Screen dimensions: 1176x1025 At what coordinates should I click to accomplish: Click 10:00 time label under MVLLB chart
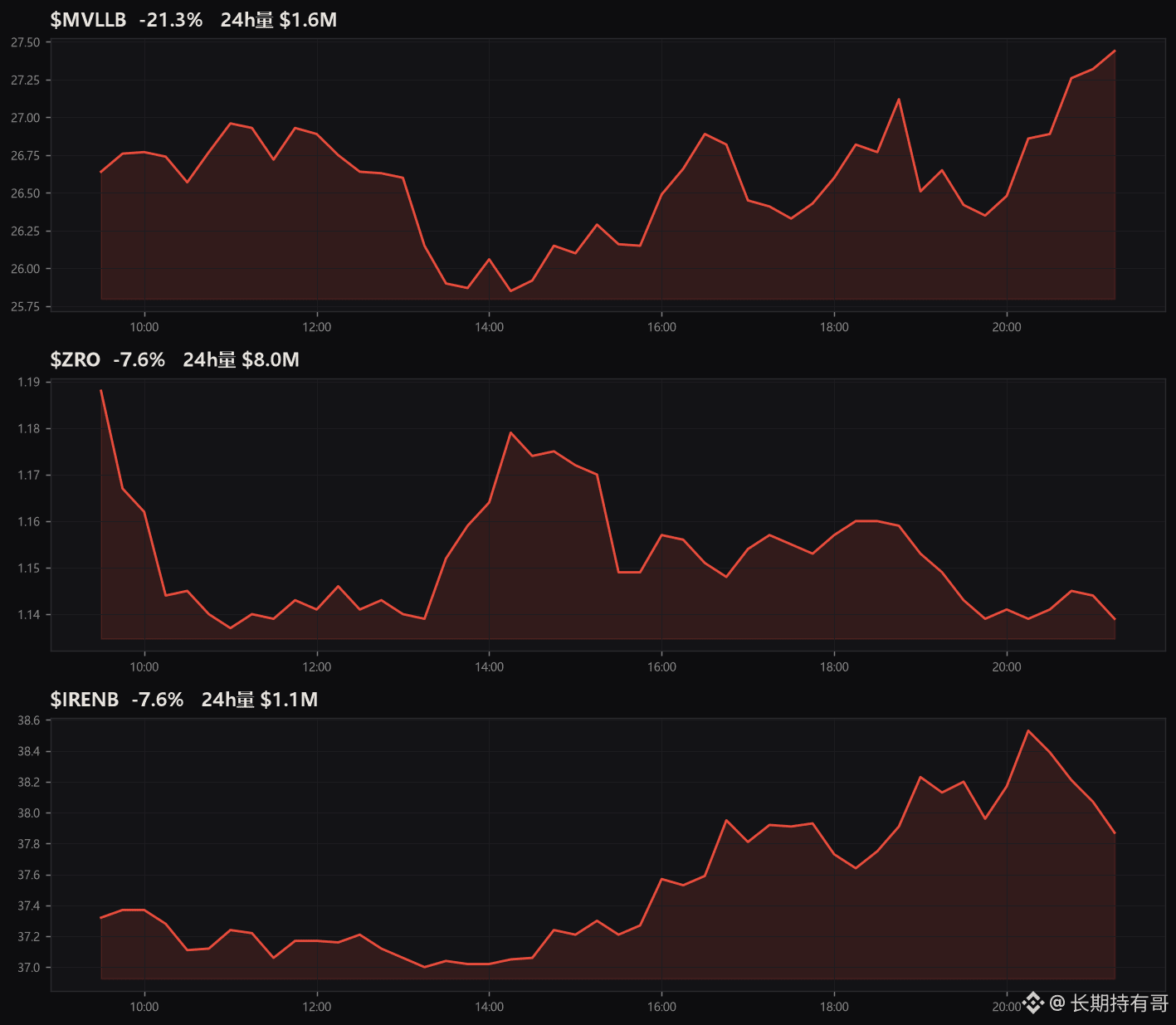click(144, 327)
